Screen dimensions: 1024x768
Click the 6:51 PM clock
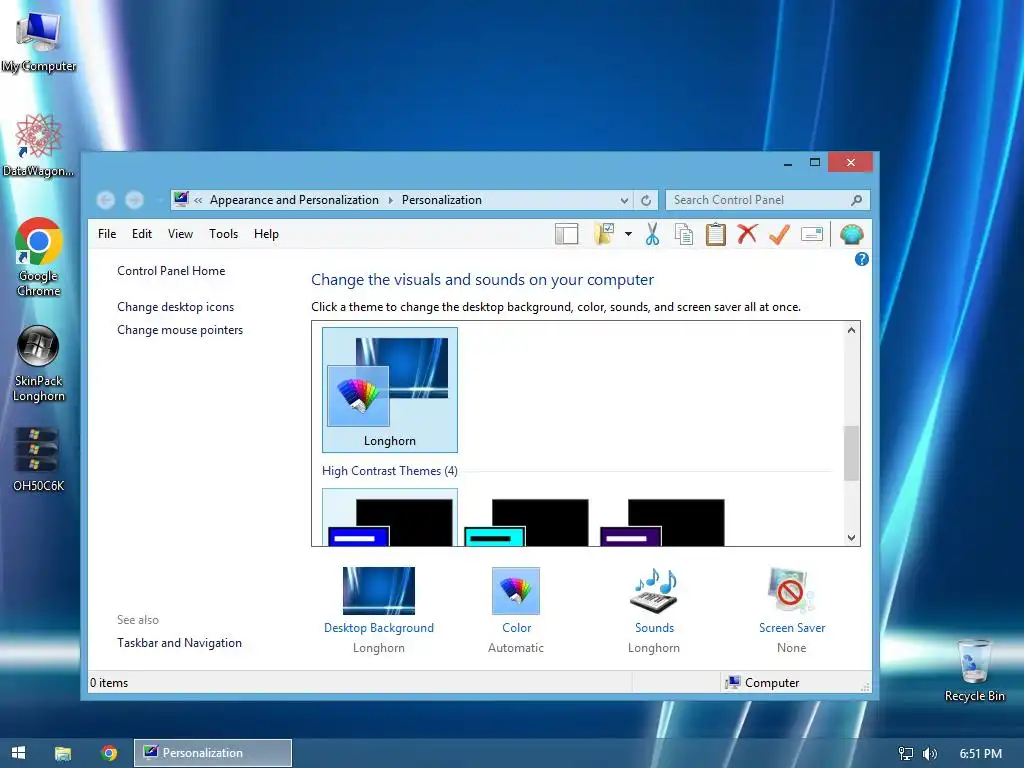click(x=980, y=754)
